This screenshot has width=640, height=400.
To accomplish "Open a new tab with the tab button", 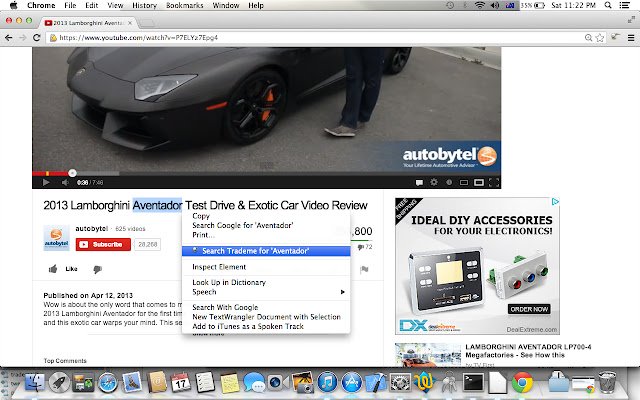I will 147,23.
